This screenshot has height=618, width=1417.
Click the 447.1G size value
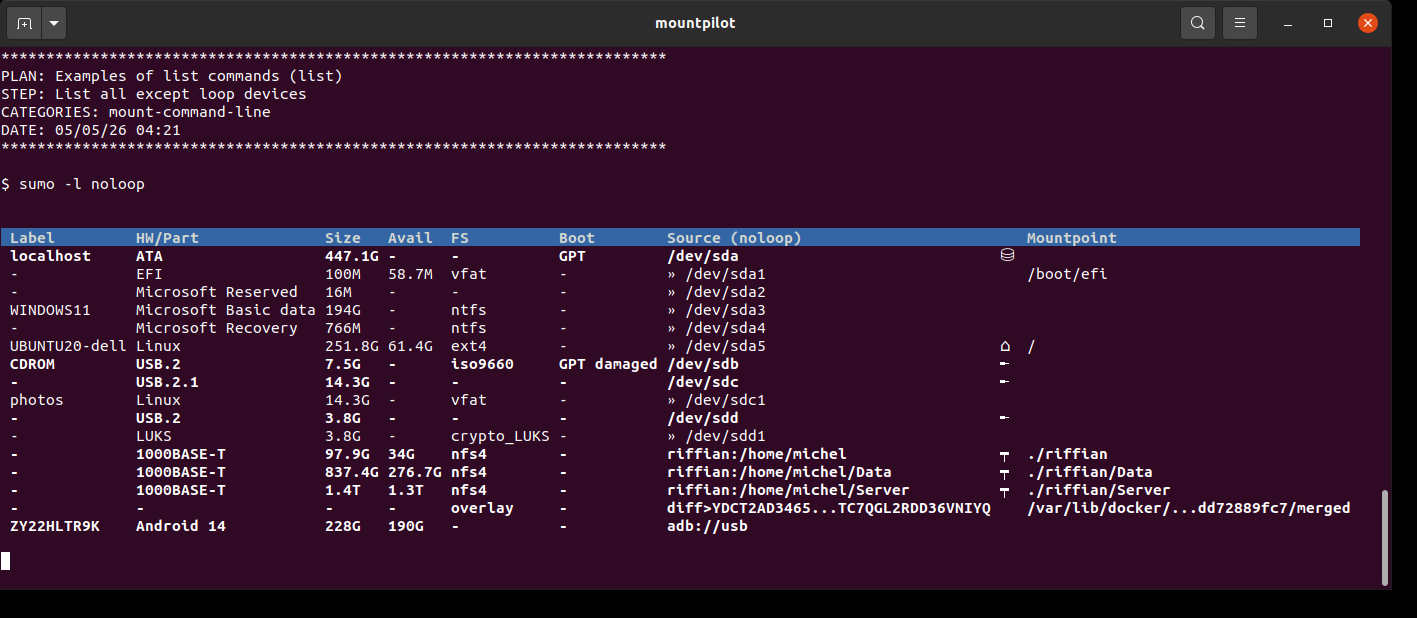click(x=352, y=256)
